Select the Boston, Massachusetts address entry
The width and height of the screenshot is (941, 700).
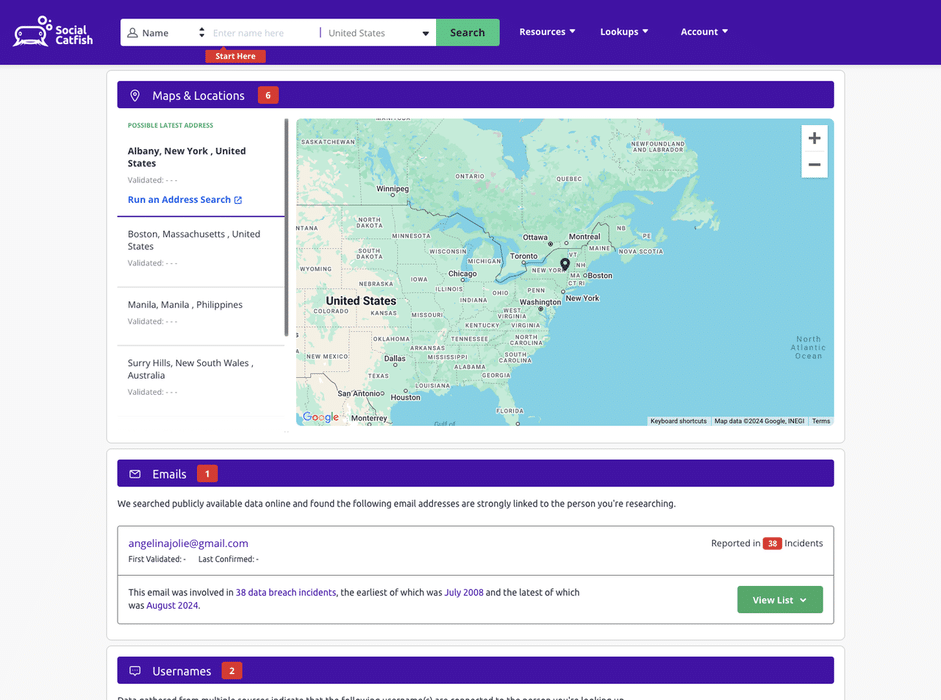[x=194, y=240]
